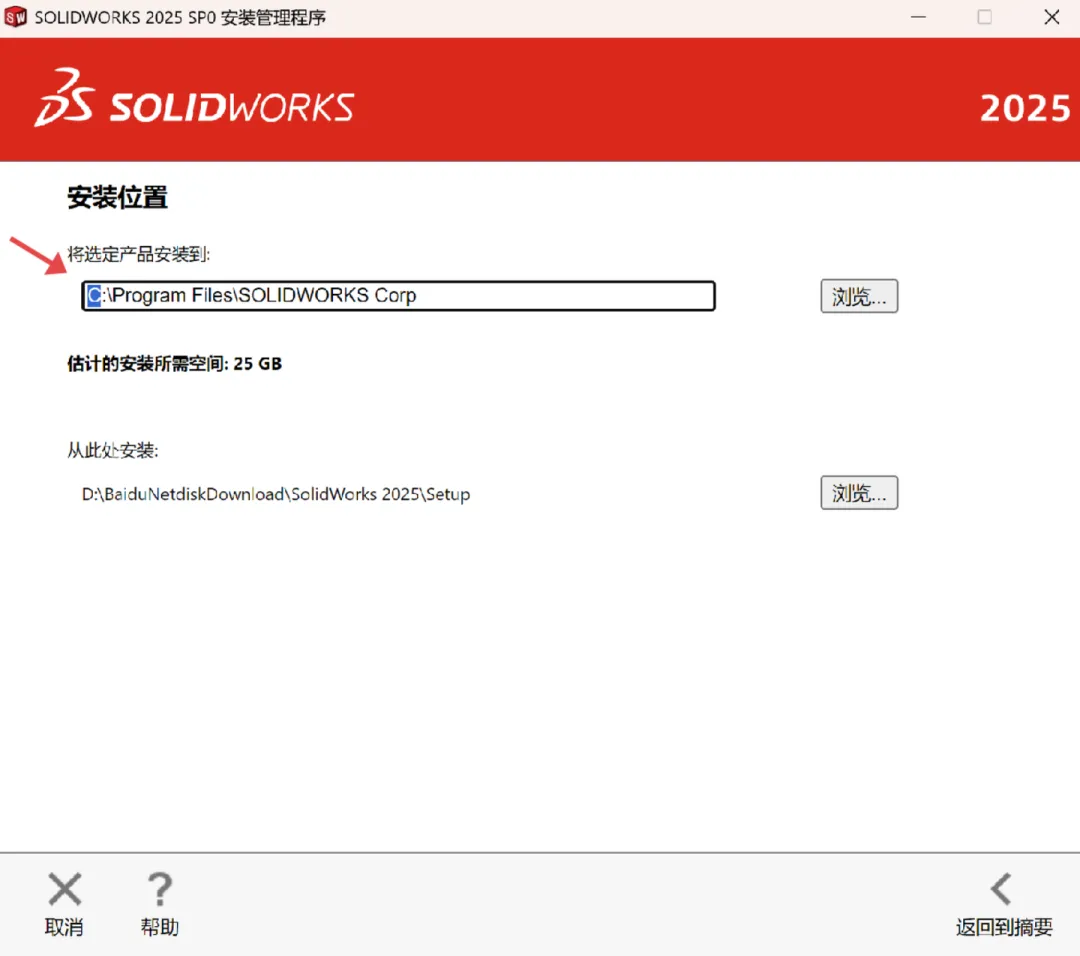Click the 2025 version text in banner

click(x=1025, y=108)
